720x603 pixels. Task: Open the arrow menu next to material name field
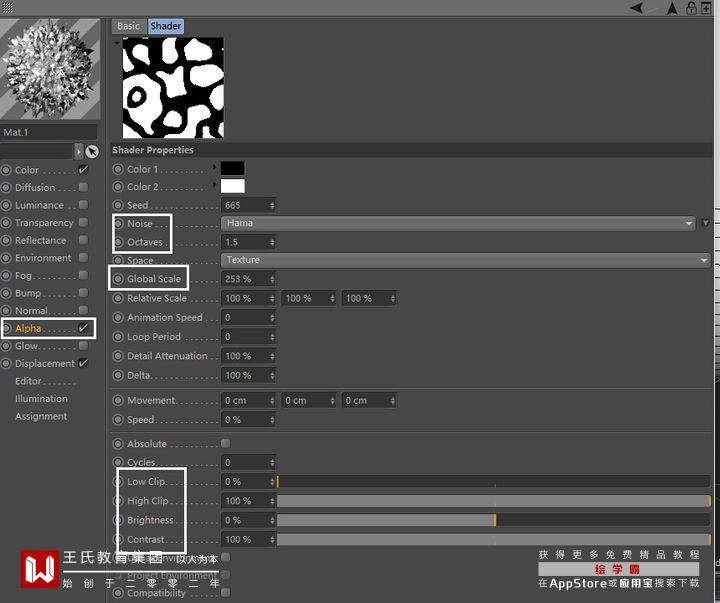[x=79, y=151]
